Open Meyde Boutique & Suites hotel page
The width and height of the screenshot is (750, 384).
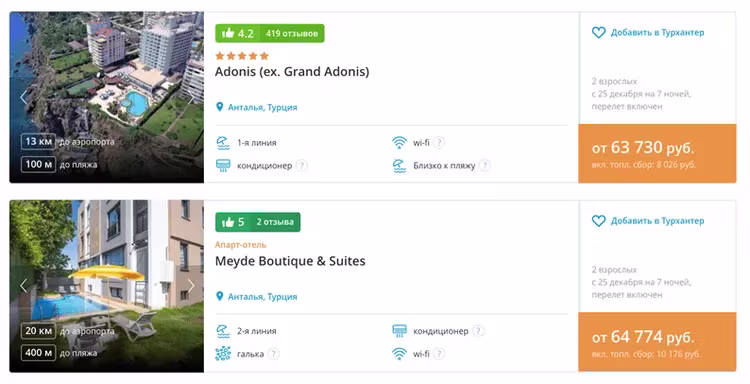pos(290,261)
